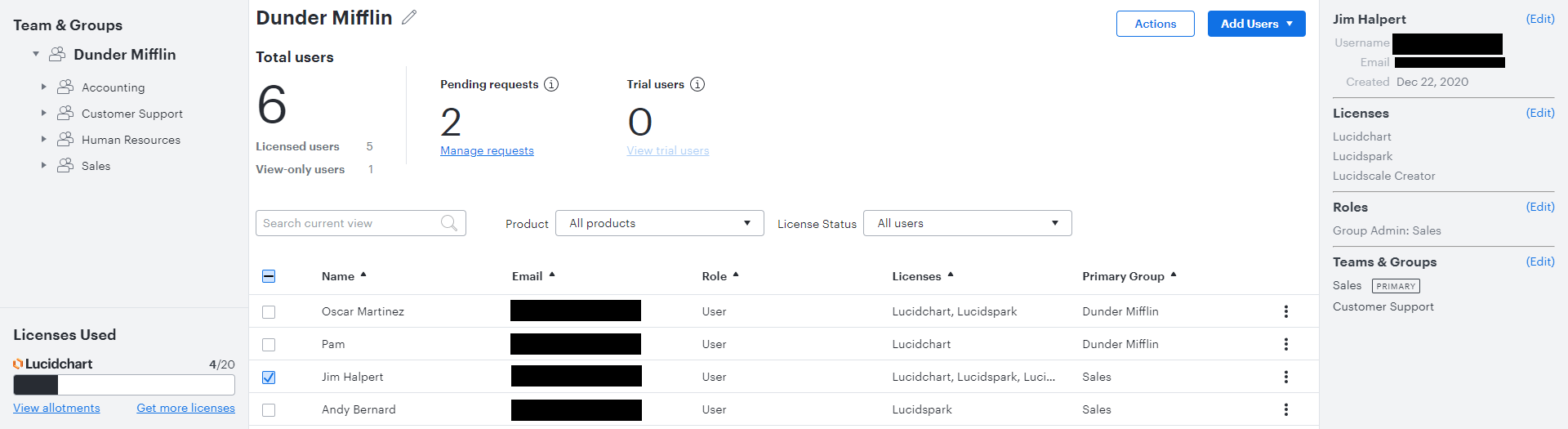
Task: Click Andy Bernard's name in the table
Action: coord(359,409)
